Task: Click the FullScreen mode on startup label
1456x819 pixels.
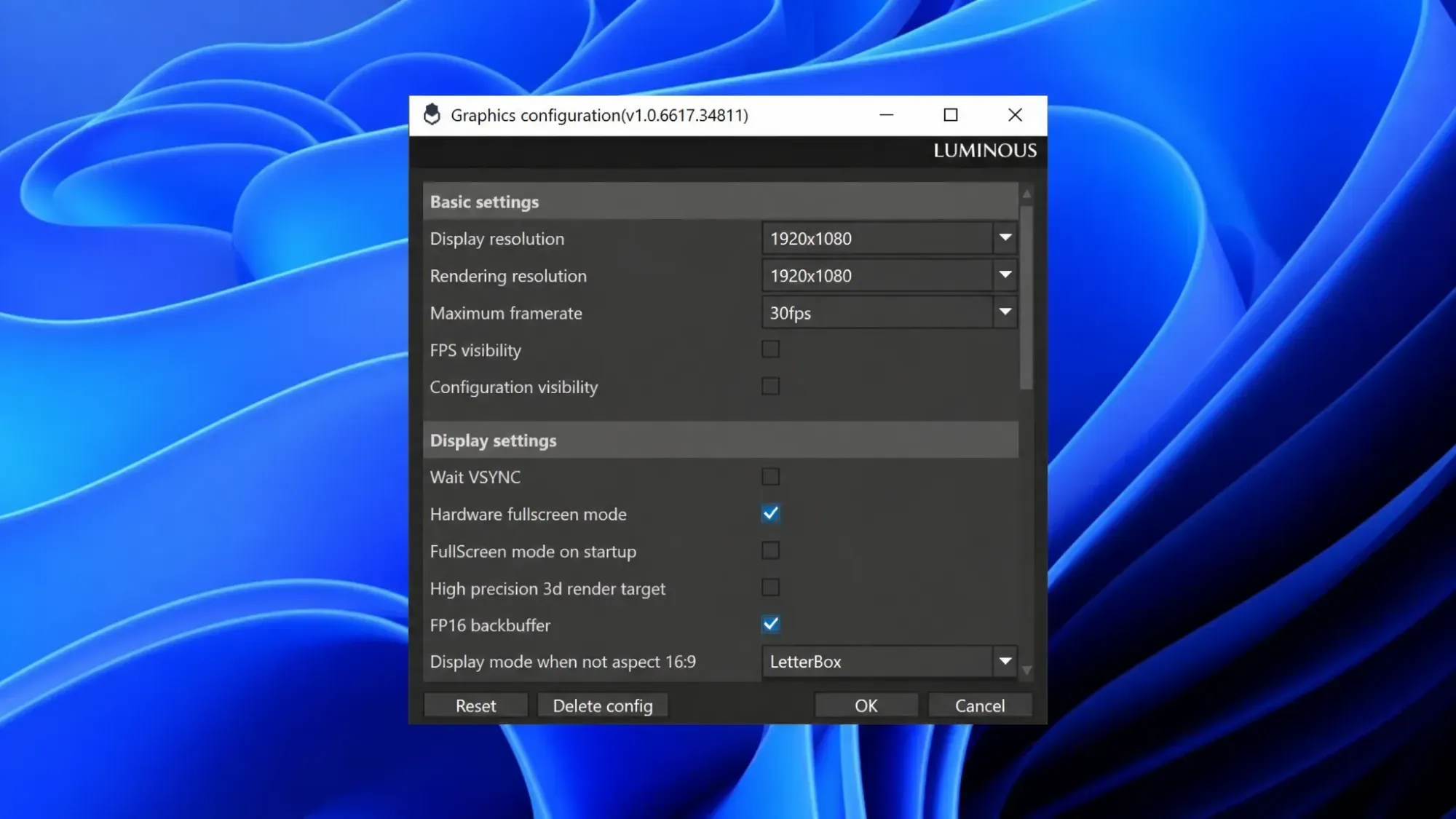Action: (533, 551)
